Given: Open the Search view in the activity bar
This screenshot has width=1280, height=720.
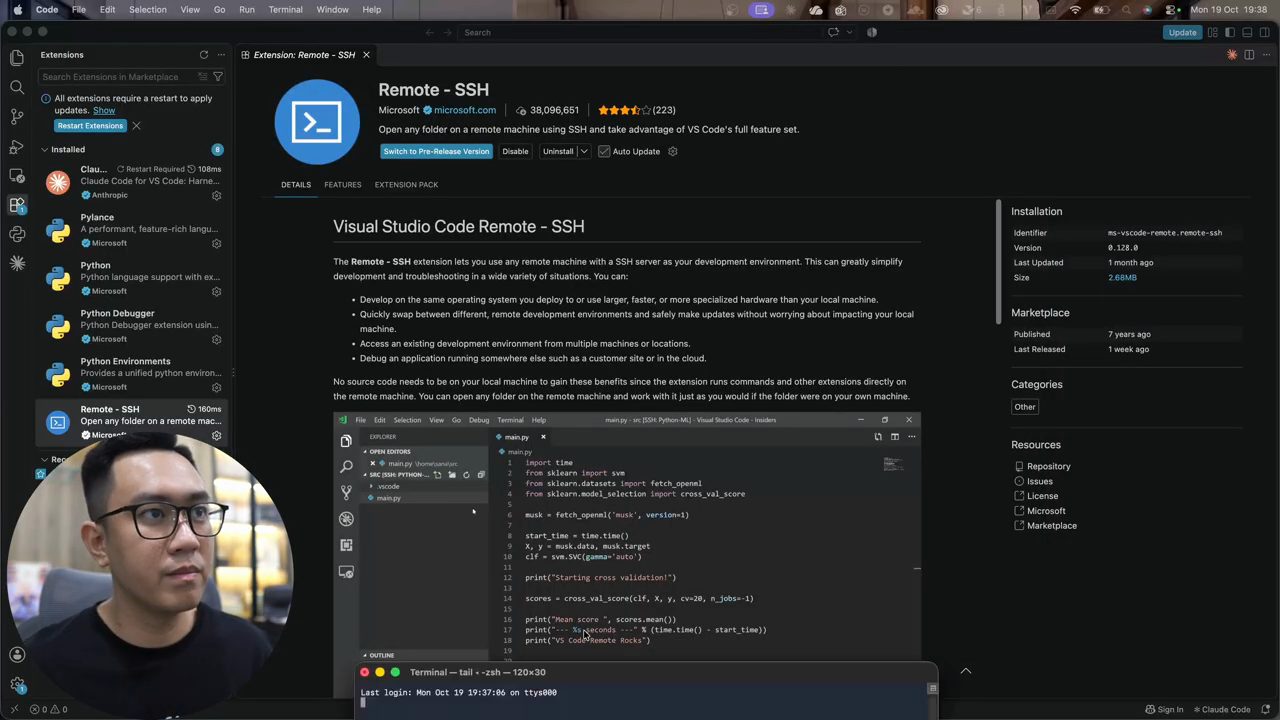Looking at the screenshot, I should (x=17, y=88).
